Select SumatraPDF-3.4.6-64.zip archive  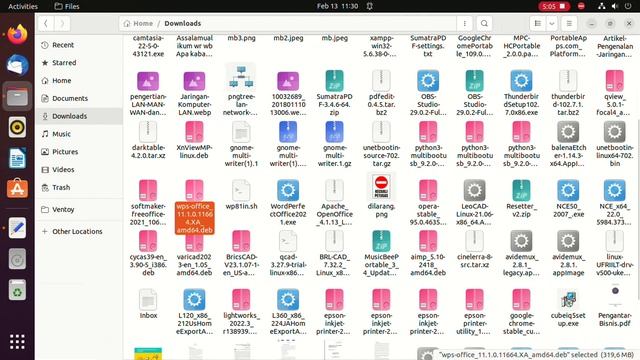click(x=334, y=93)
